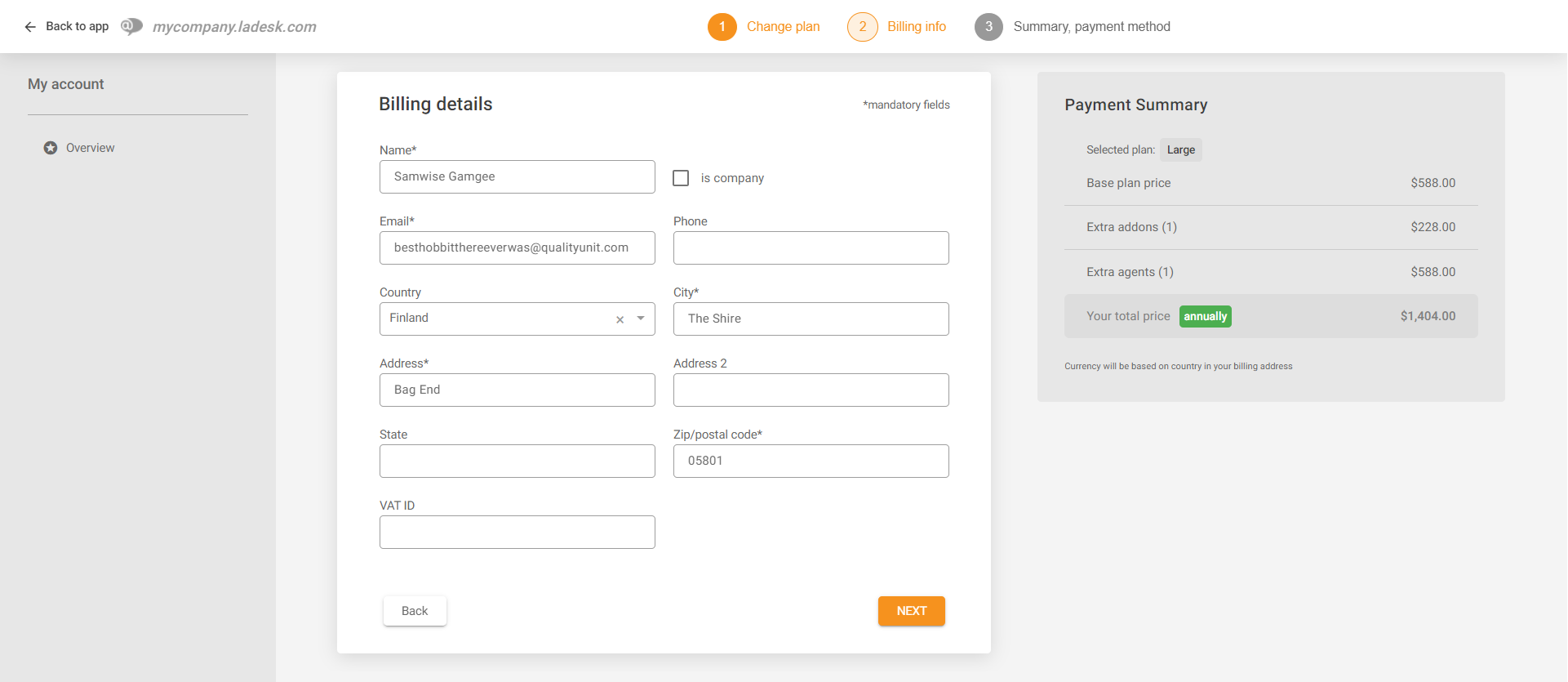
Task: Click the Overview star icon
Action: click(51, 148)
